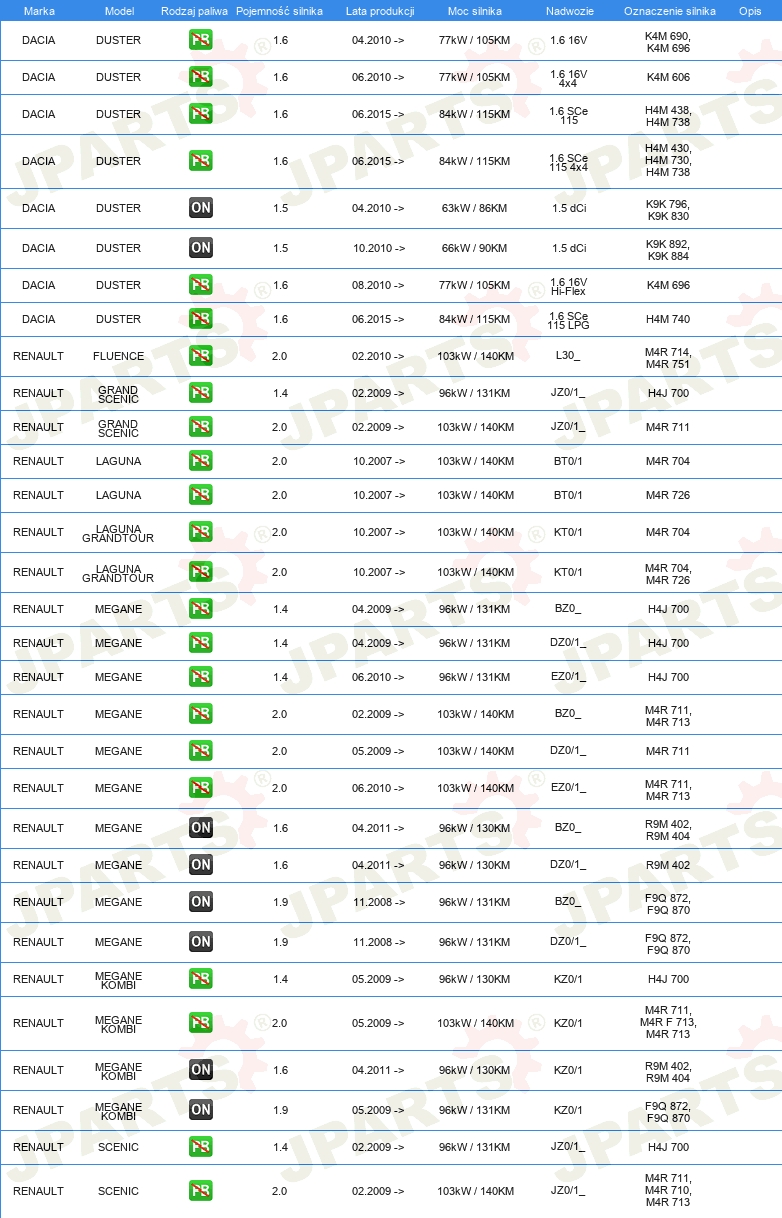Image resolution: width=782 pixels, height=1218 pixels.
Task: Select production date '08.2010 ->'
Action: click(x=379, y=285)
